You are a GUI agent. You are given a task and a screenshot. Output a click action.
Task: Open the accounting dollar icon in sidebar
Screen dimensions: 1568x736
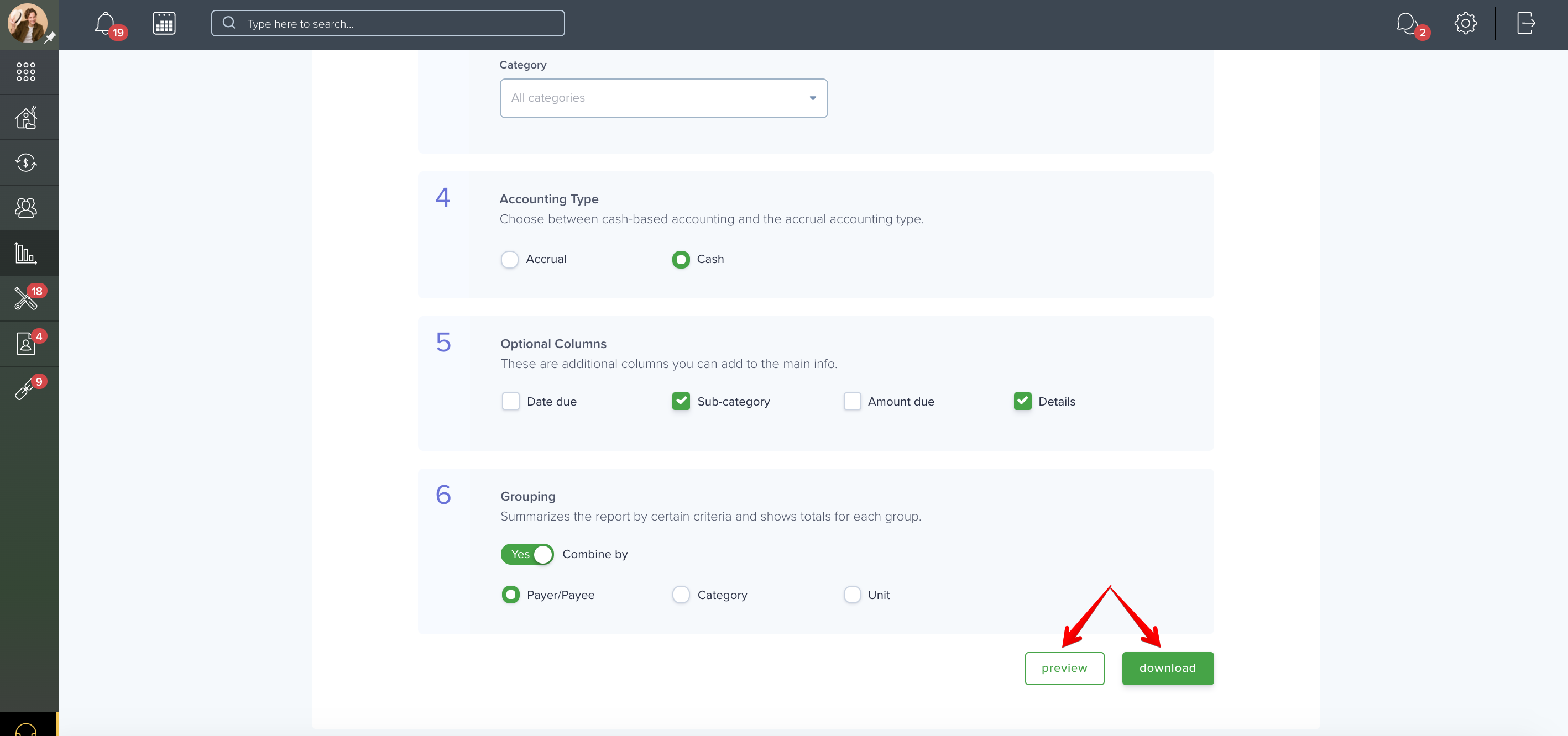[x=25, y=162]
